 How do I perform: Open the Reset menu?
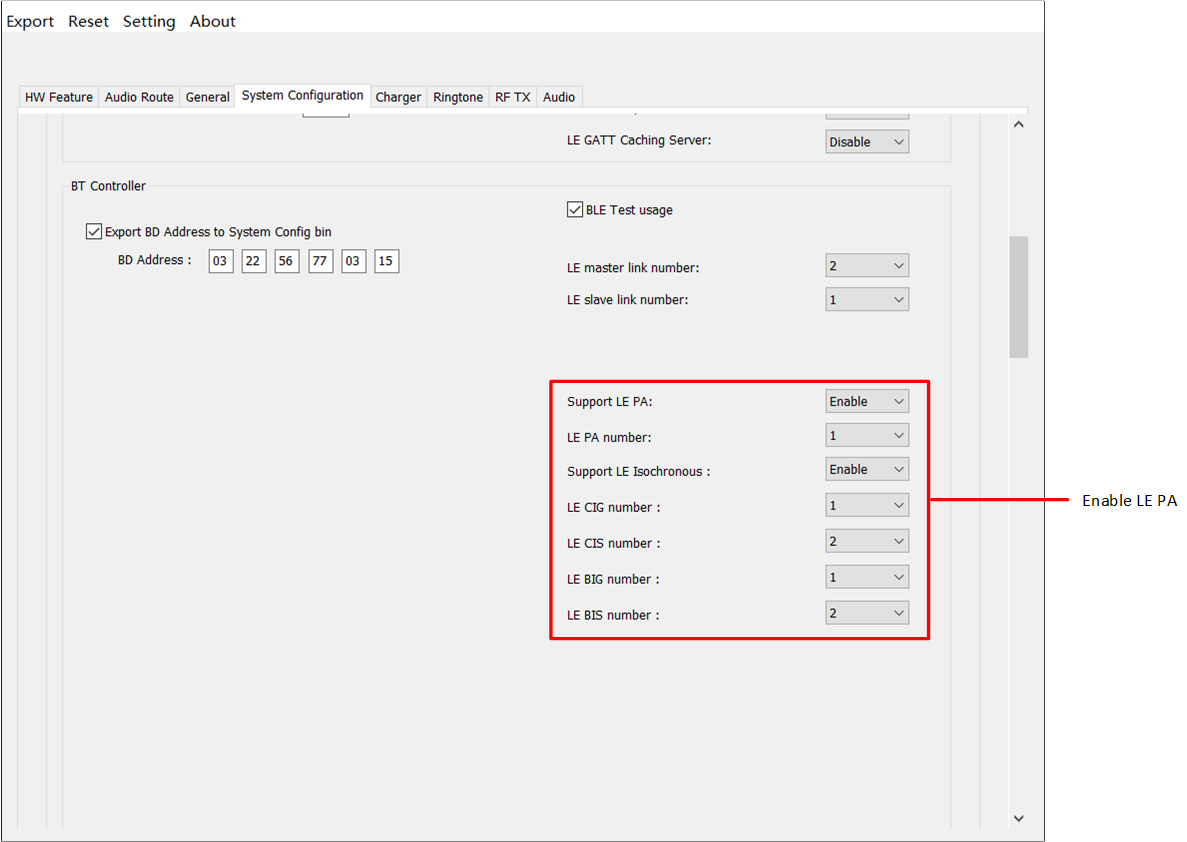point(88,21)
